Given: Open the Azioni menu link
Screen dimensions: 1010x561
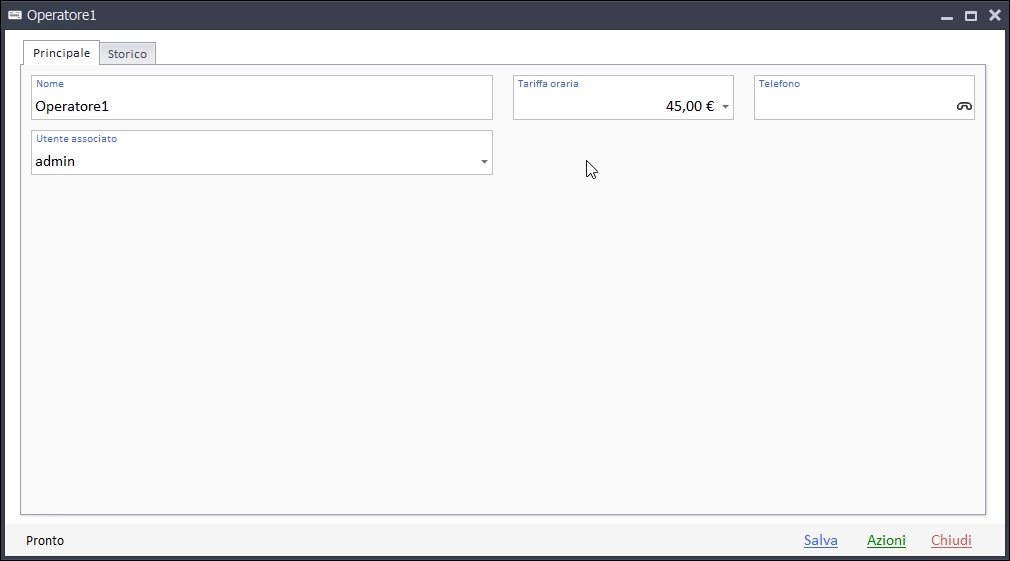Looking at the screenshot, I should click(x=886, y=540).
